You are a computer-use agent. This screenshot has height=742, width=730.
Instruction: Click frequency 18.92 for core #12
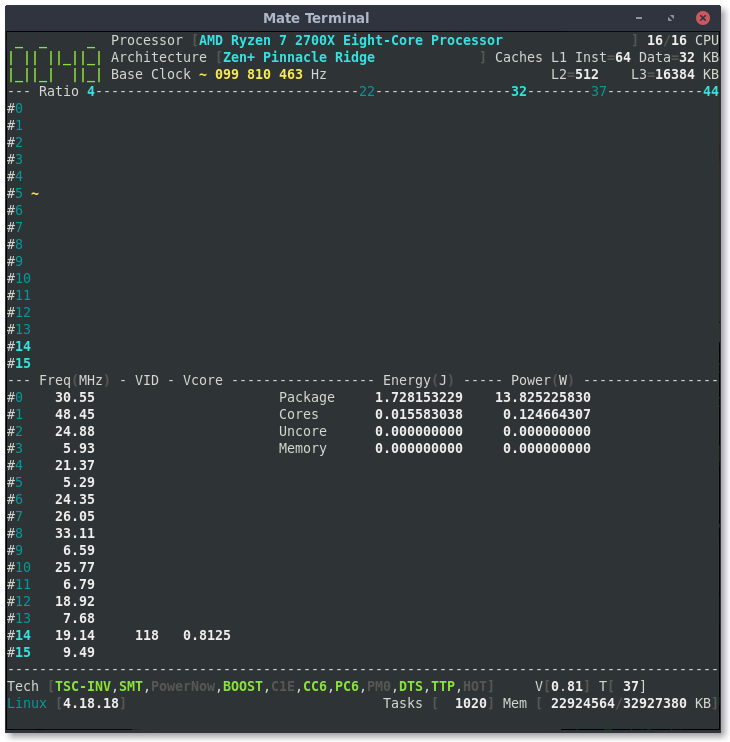(75, 602)
